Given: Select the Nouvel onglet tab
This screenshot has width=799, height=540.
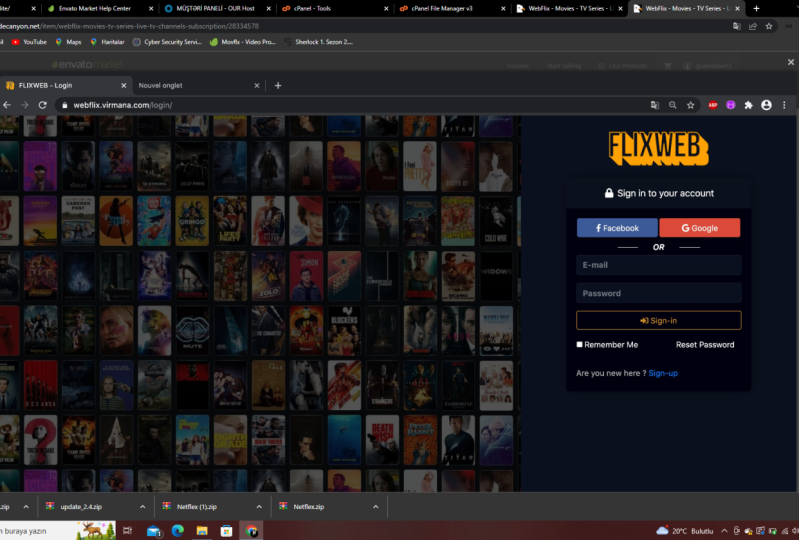Looking at the screenshot, I should click(199, 86).
